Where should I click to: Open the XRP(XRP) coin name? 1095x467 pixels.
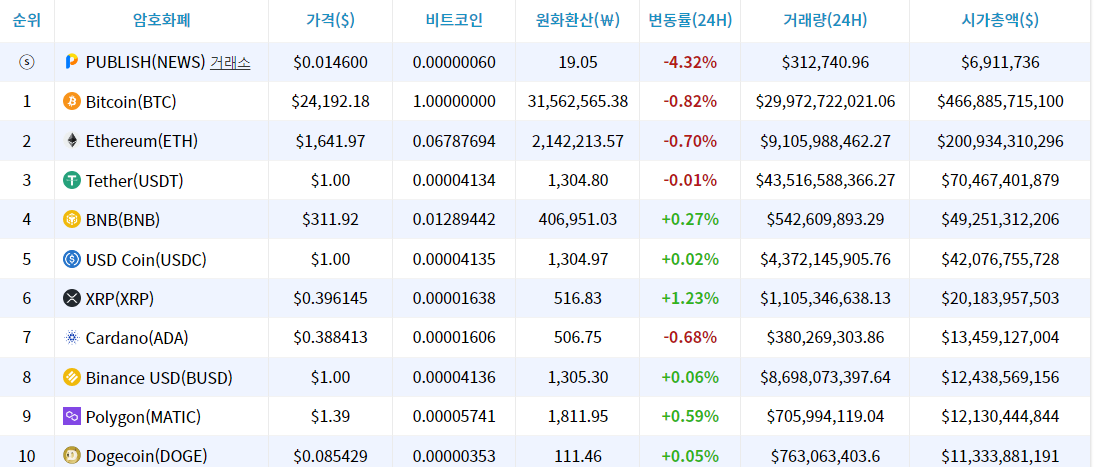[120, 299]
